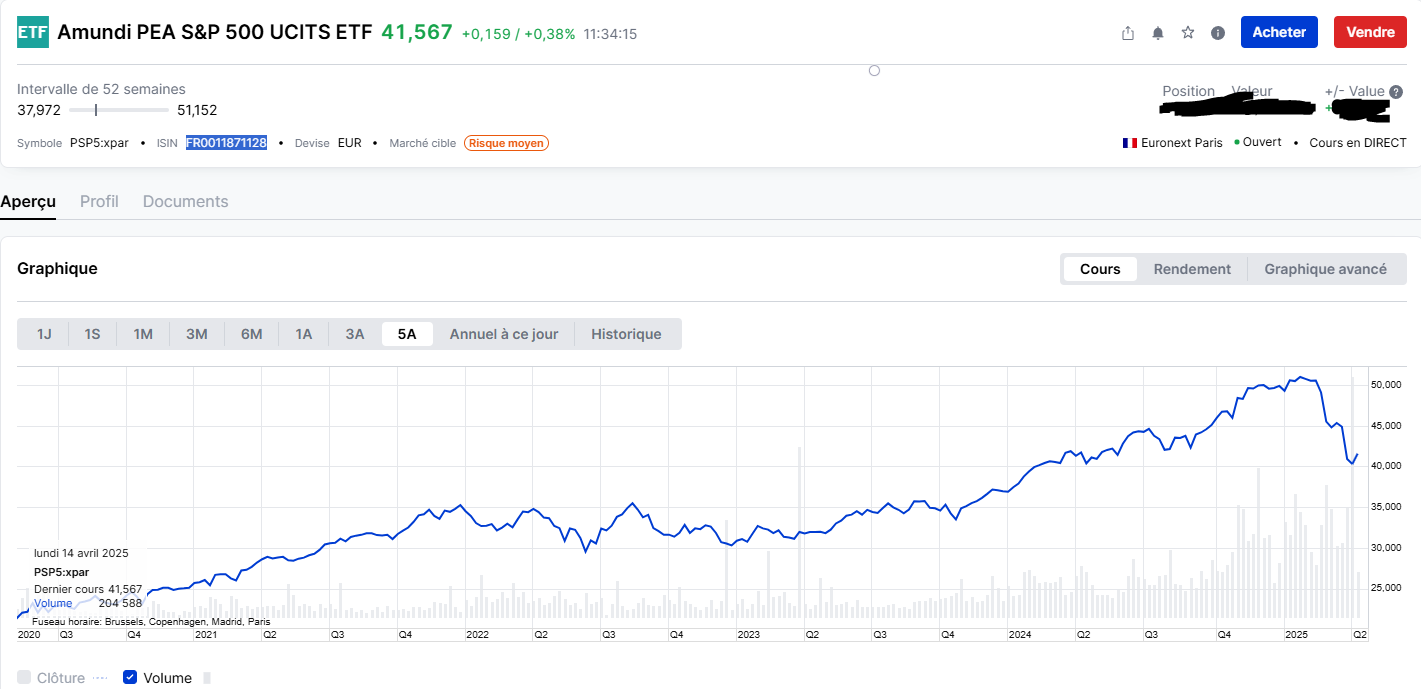Screen dimensions: 1421x689
Task: Click Cours en DIRECT label
Action: click(1358, 143)
